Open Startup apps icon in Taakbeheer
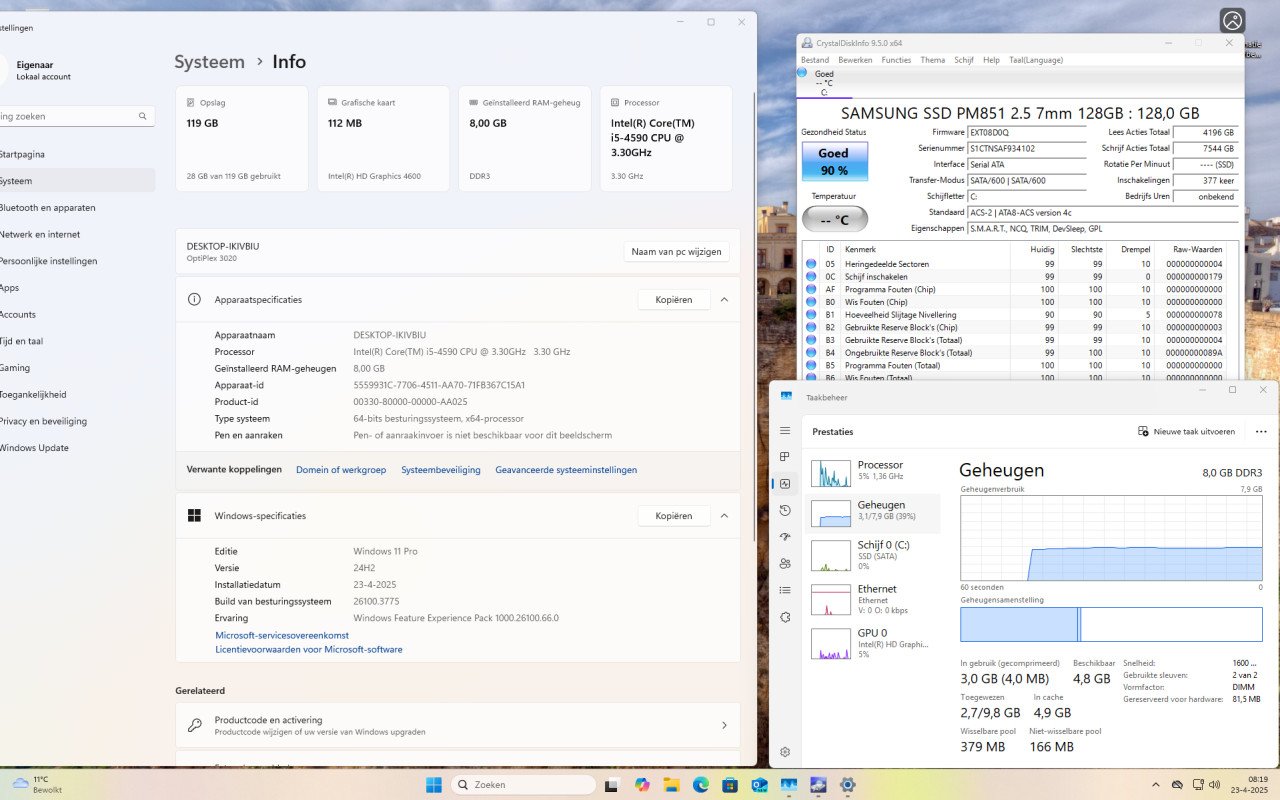1280x800 pixels. (785, 537)
